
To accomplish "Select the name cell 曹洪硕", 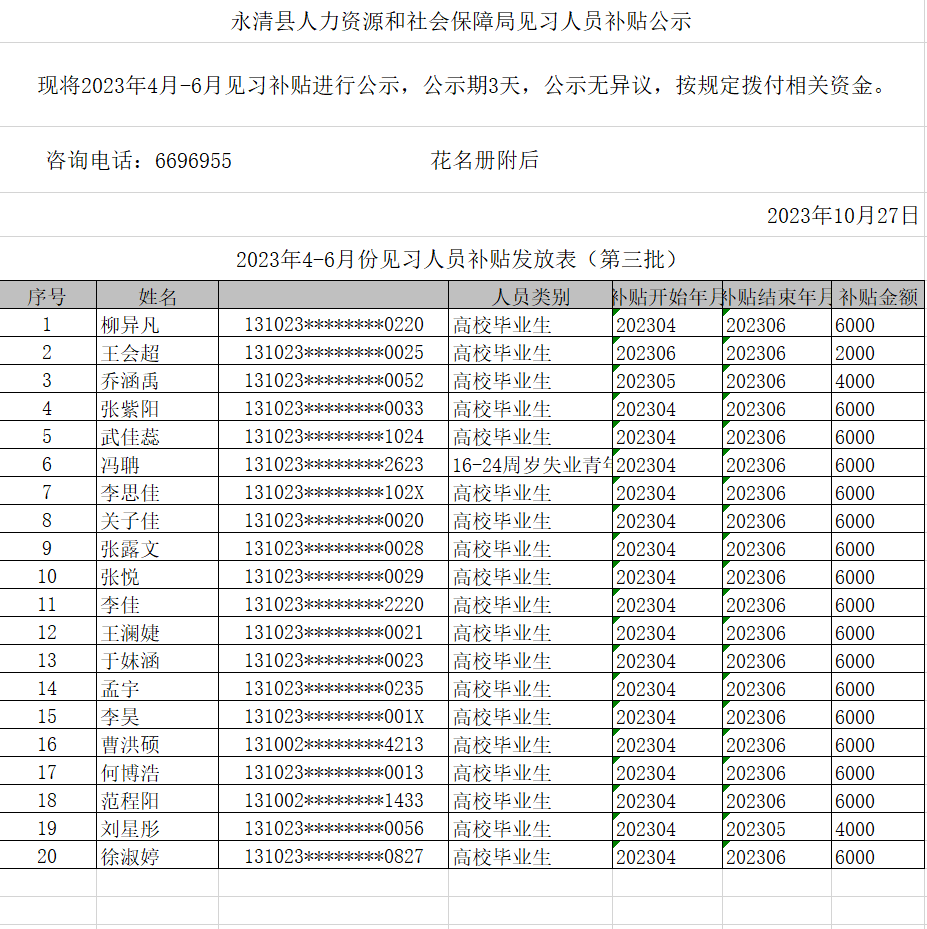I will tap(158, 744).
